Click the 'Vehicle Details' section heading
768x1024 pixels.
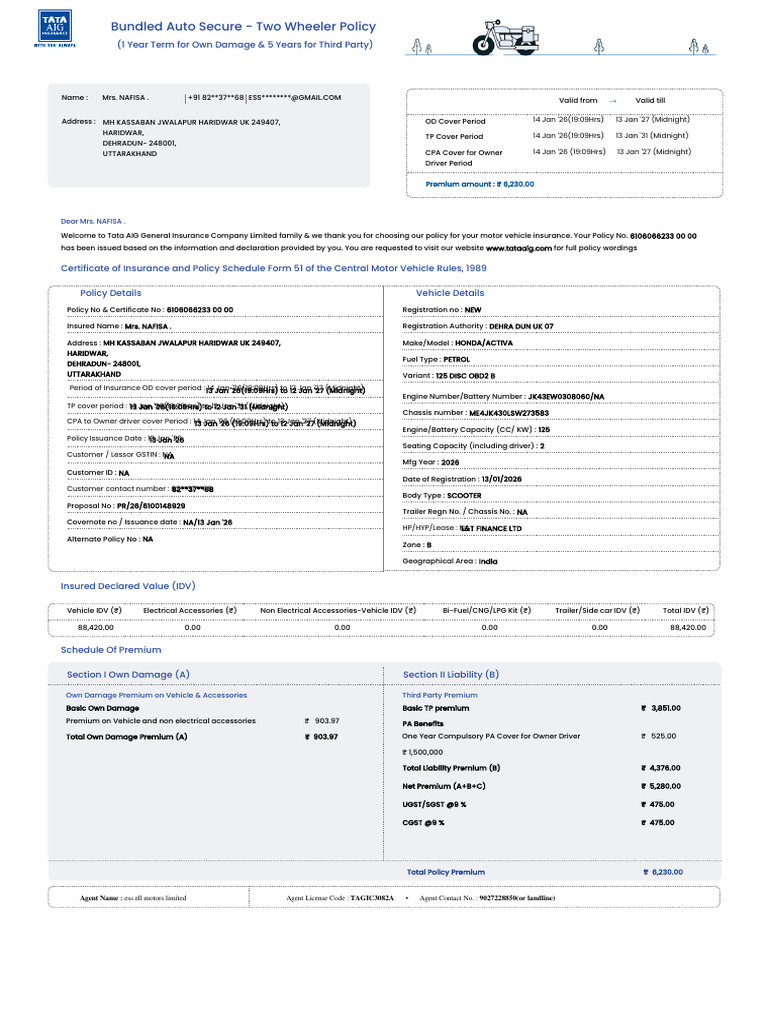[x=450, y=293]
